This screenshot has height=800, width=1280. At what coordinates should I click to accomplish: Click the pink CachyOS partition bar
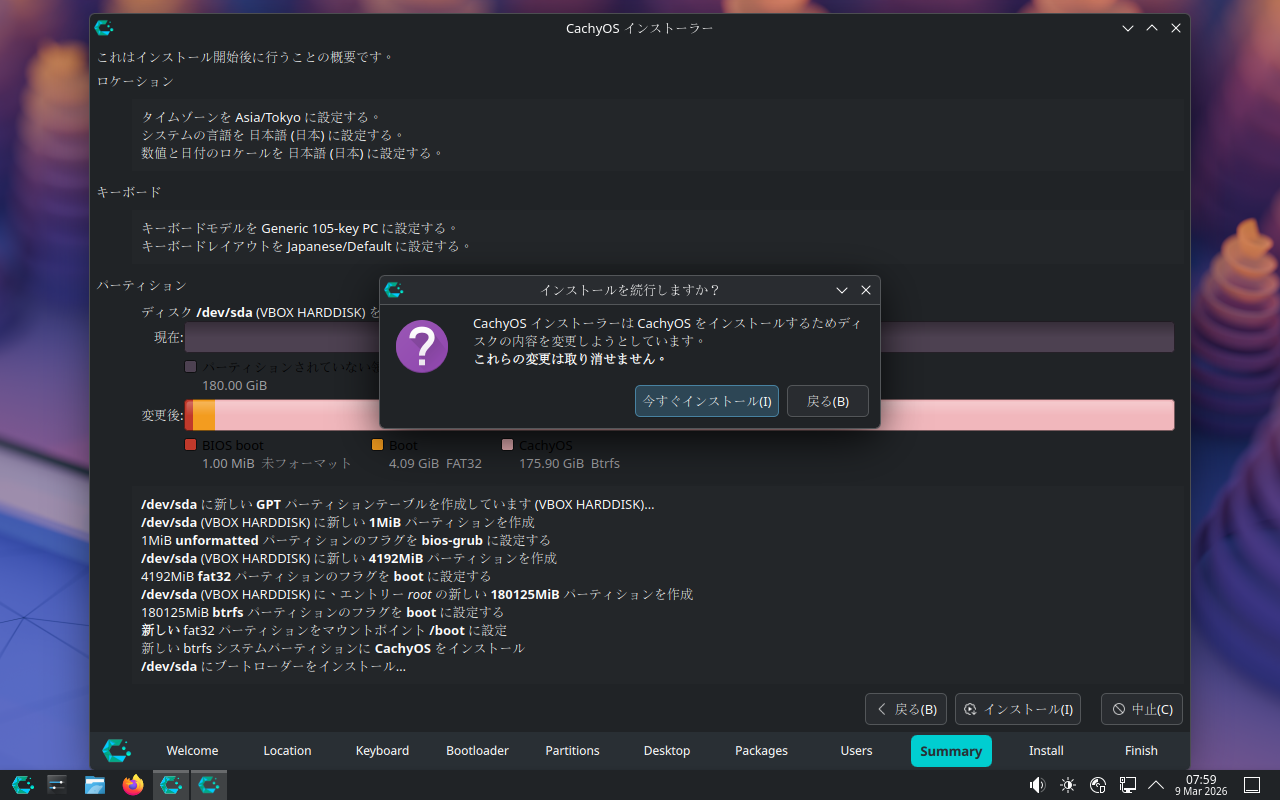point(694,415)
